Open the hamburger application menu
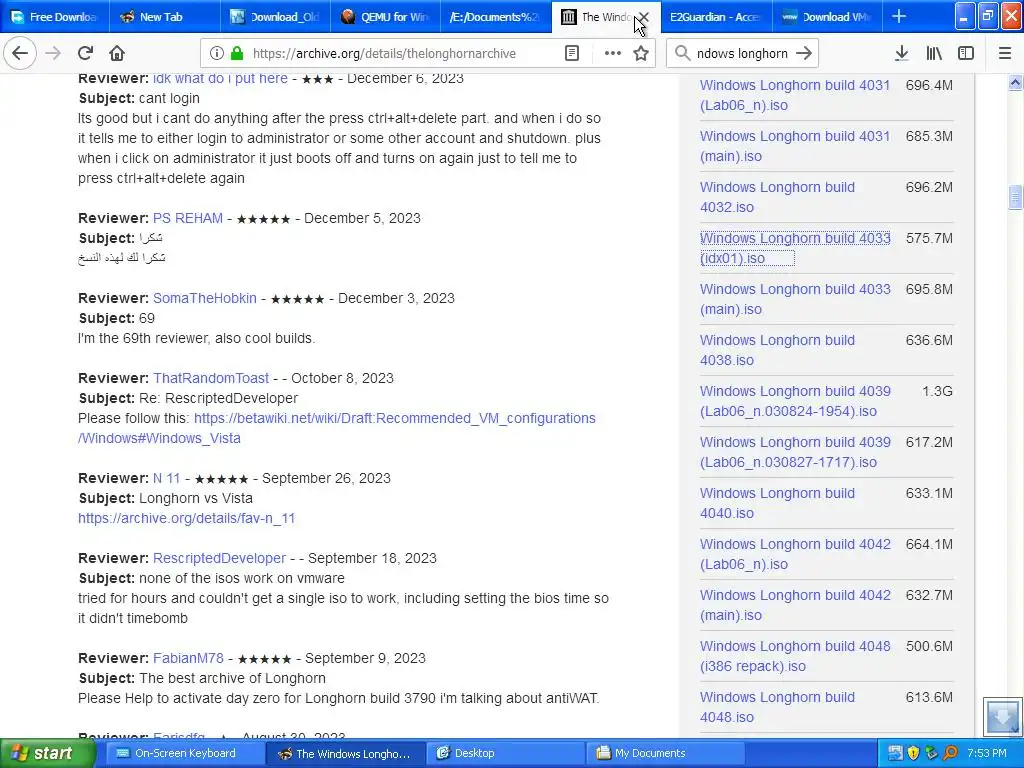The height and width of the screenshot is (768, 1024). pos(1005,54)
